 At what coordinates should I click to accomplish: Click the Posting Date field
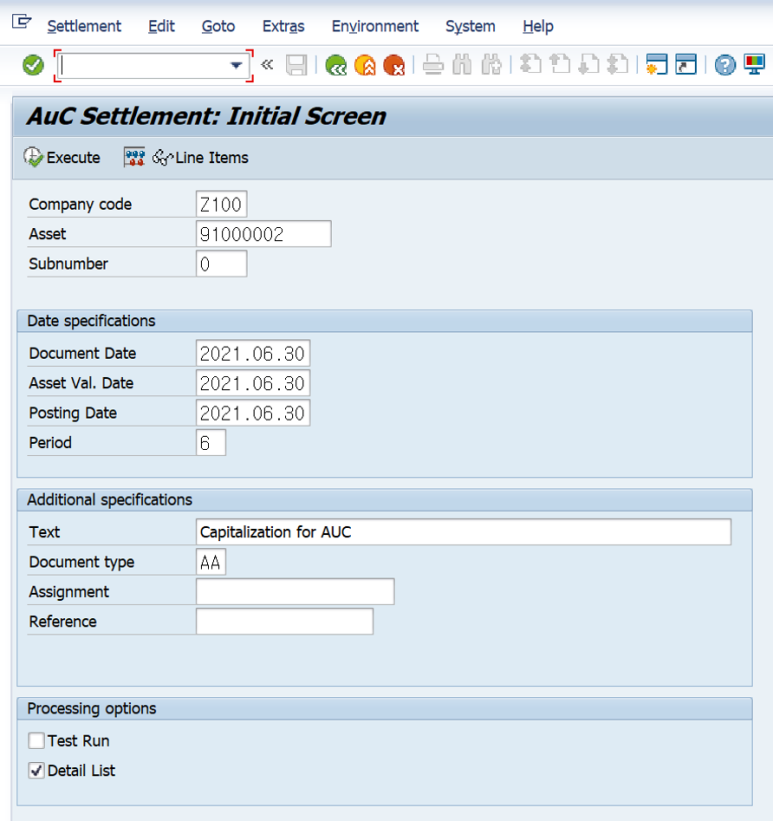coord(253,413)
